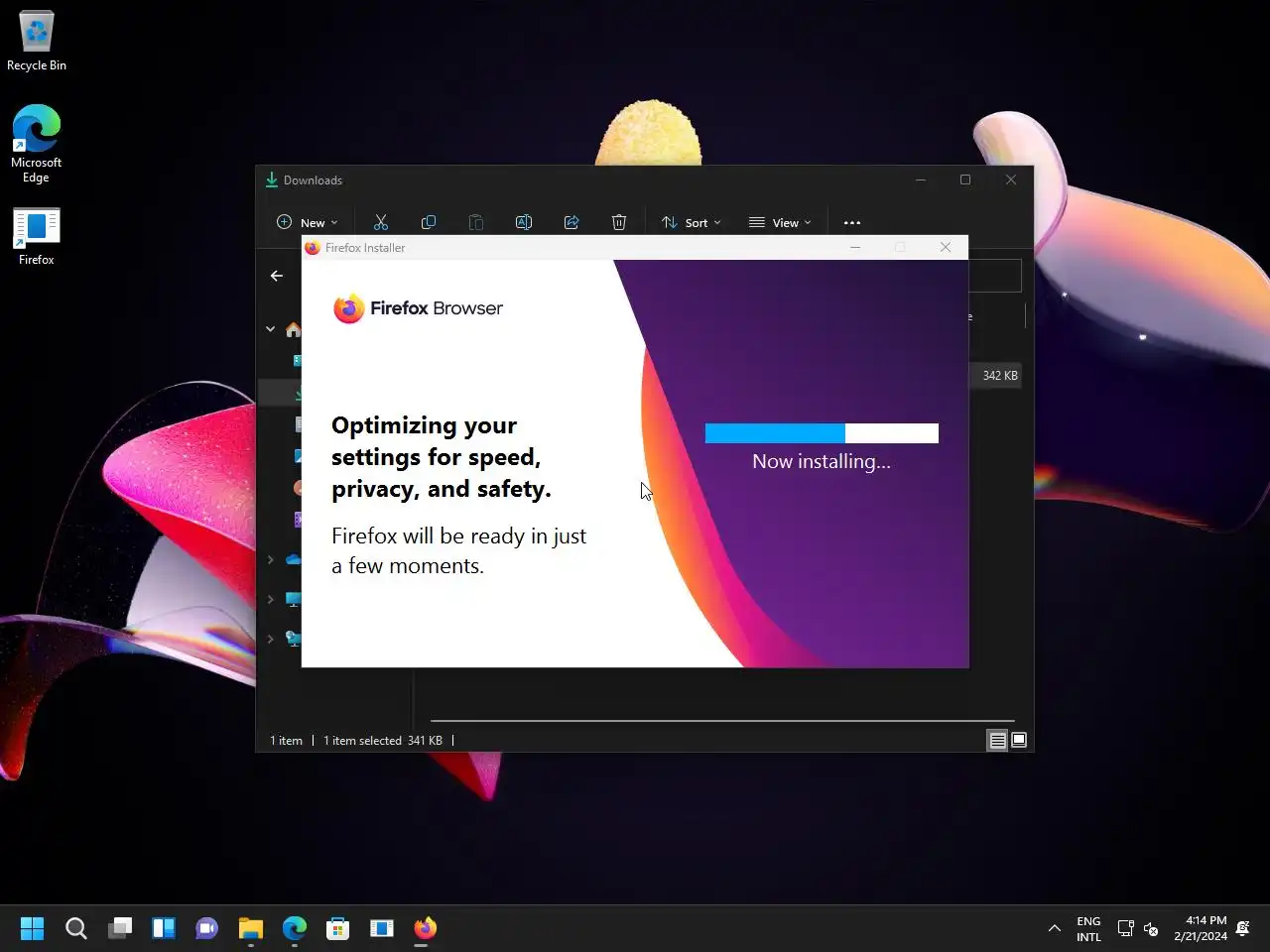The image size is (1270, 952).
Task: Select the Microsoft Edge desktop shortcut
Action: [x=37, y=144]
